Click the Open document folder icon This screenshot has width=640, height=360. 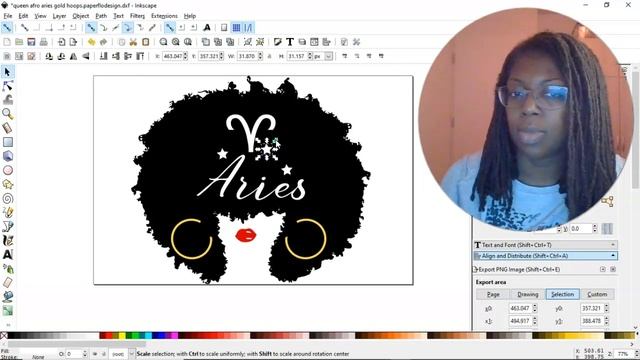pyautogui.click(x=19, y=42)
